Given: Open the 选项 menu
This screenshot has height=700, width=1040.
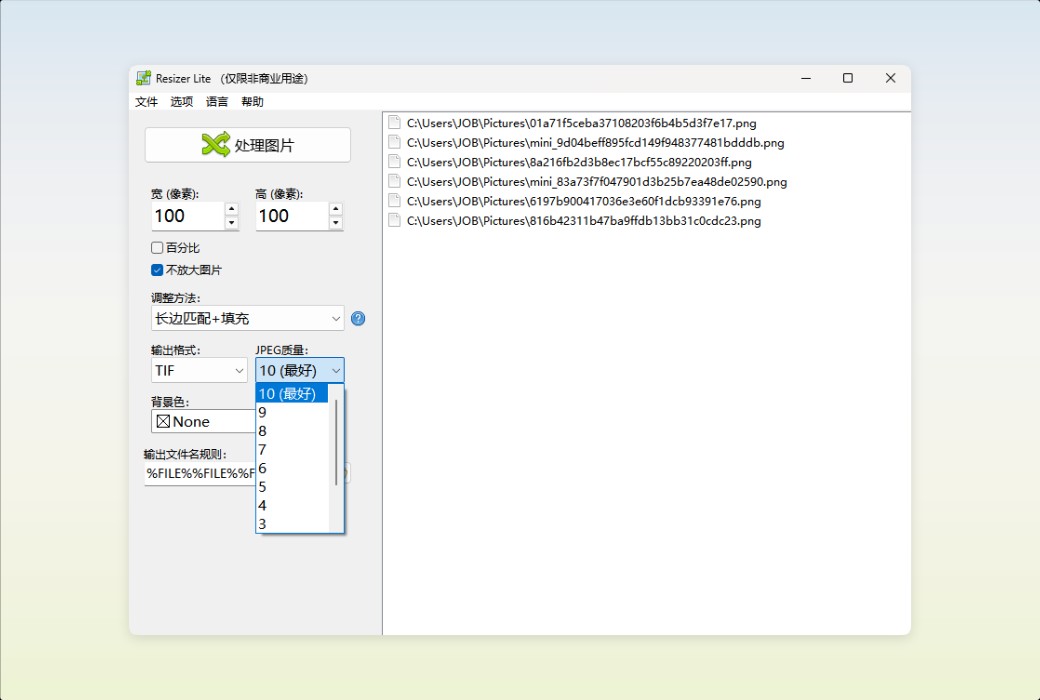Looking at the screenshot, I should 181,101.
